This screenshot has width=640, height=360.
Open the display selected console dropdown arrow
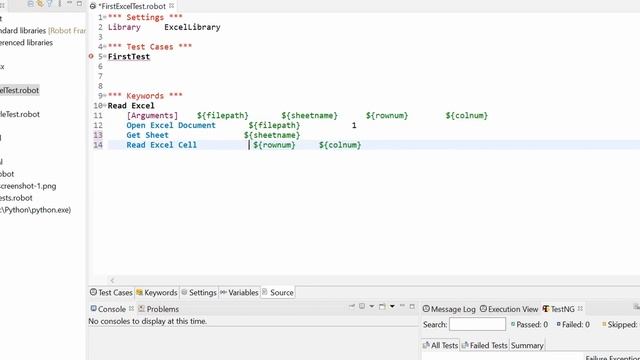coord(372,306)
